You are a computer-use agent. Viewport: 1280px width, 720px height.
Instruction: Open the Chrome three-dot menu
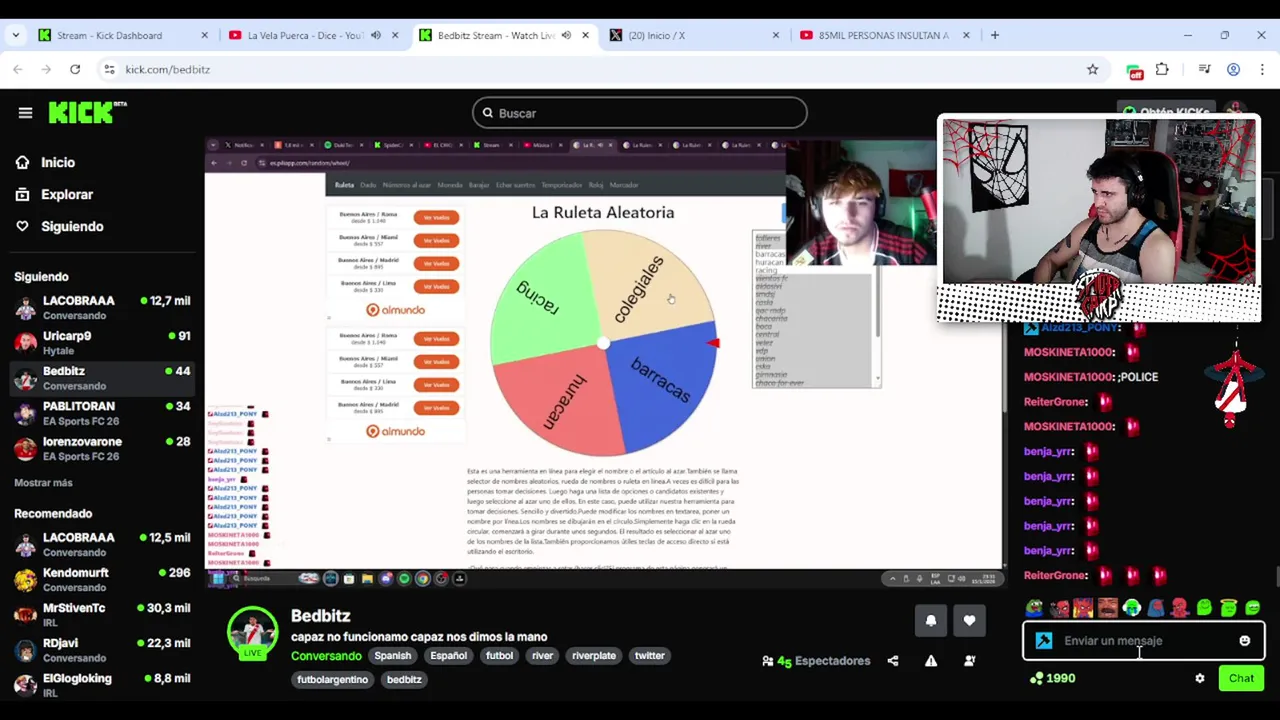[x=1262, y=69]
